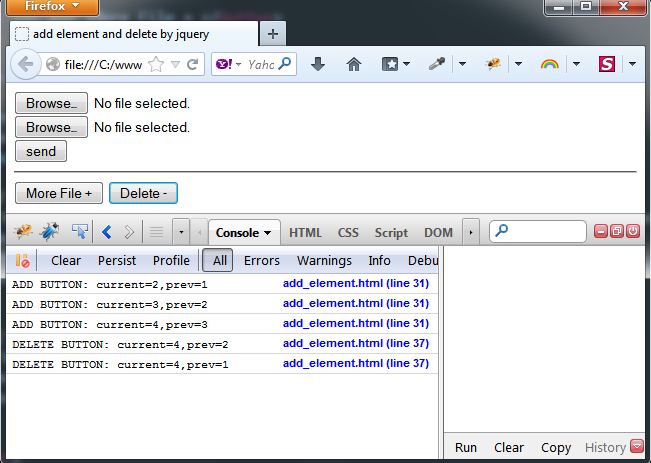Click the element inspector arrow icon

79,232
